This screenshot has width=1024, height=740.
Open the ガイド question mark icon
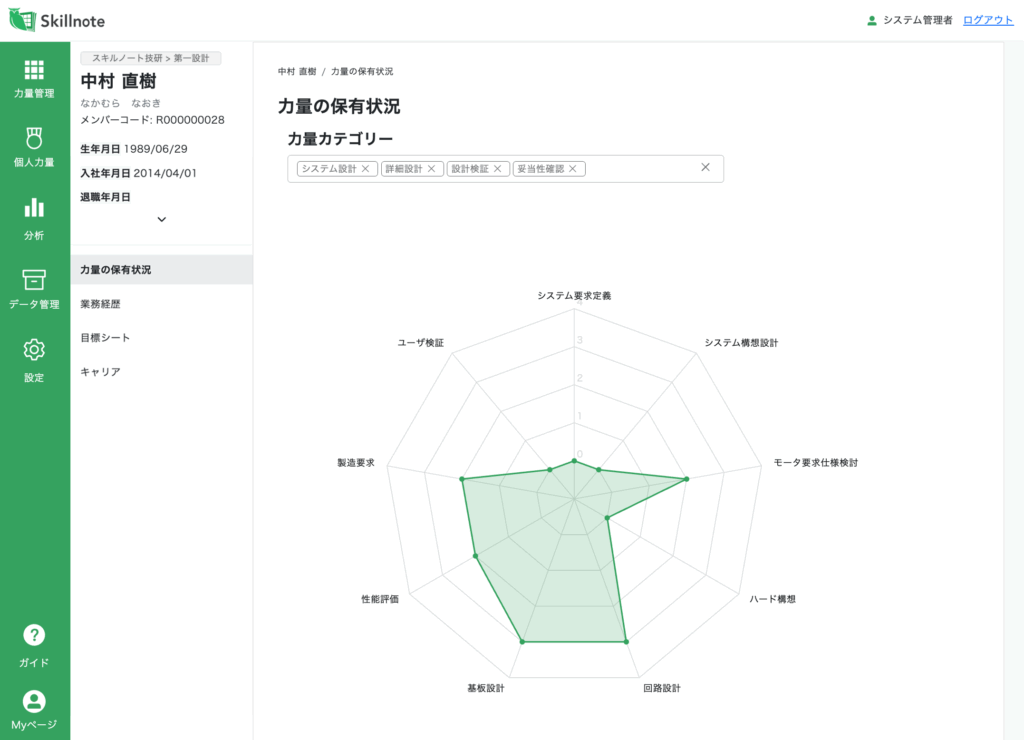tap(34, 636)
